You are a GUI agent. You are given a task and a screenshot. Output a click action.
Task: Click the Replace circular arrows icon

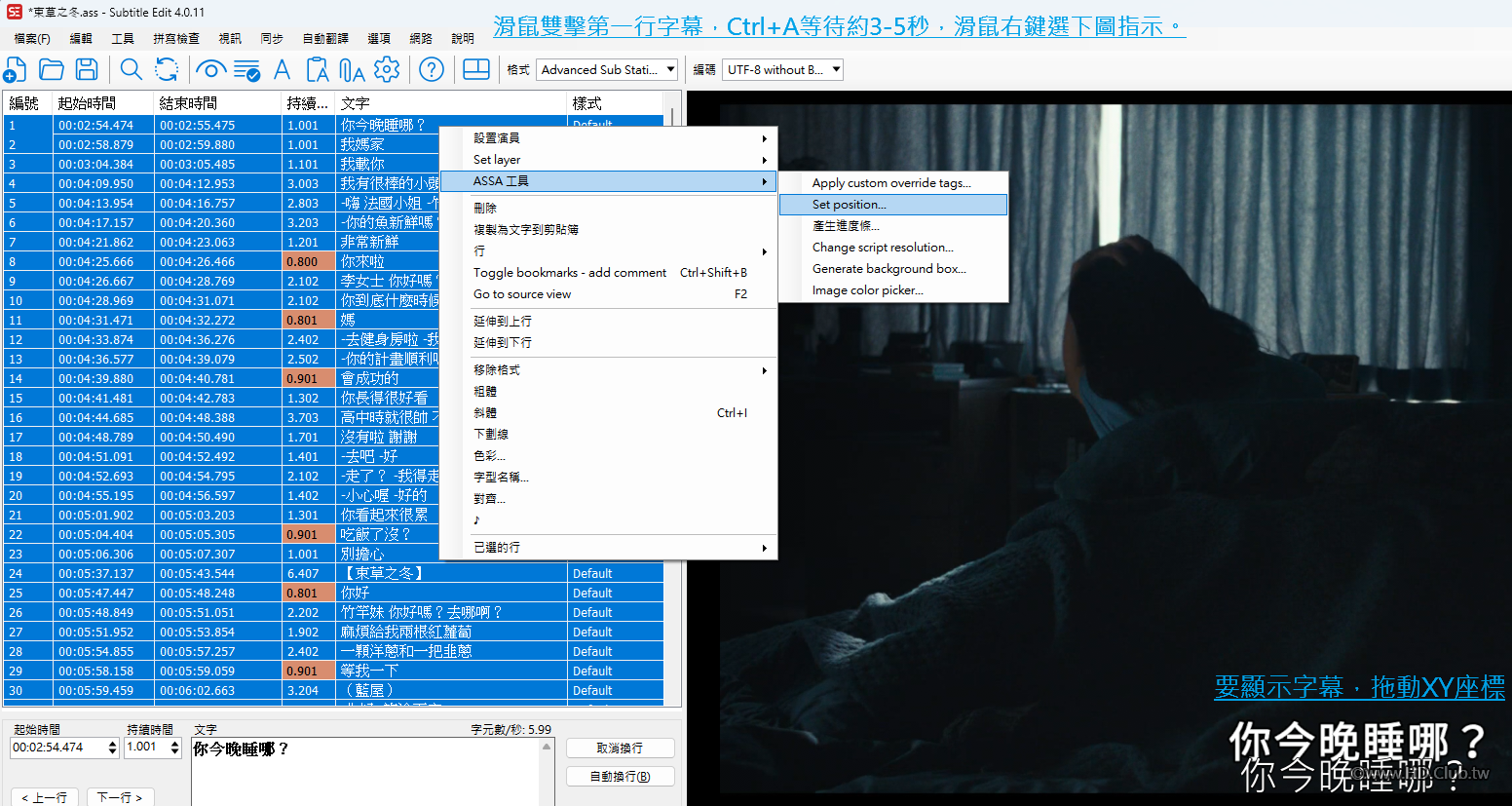coord(167,69)
